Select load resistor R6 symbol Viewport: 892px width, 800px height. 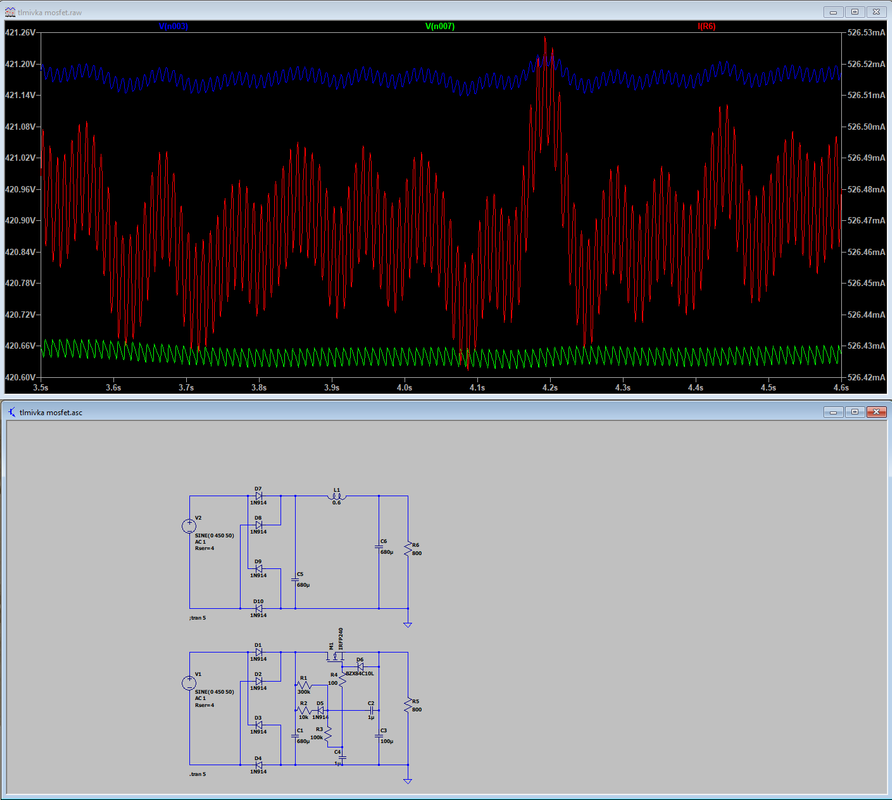click(x=408, y=549)
